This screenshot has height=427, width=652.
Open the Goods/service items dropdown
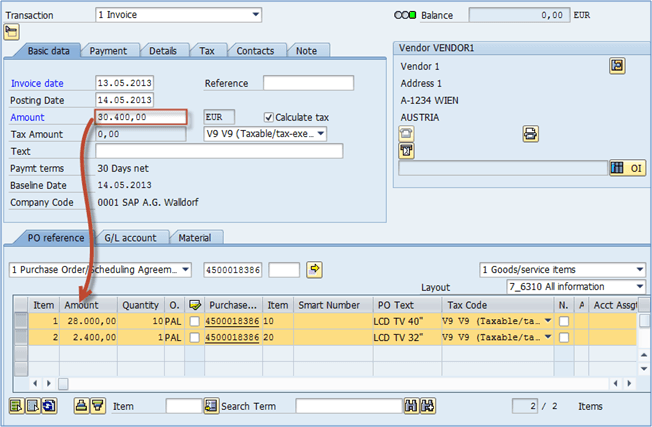point(639,270)
